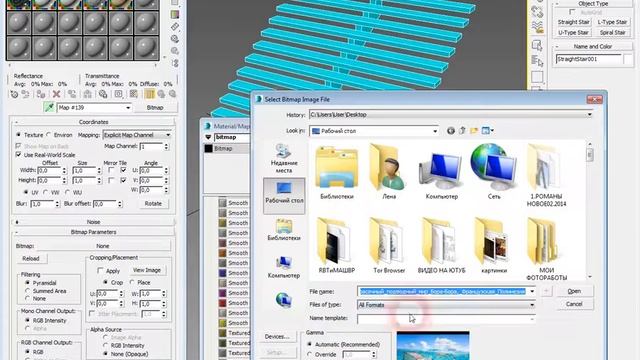Toggle the Height Mirror checkbox
Screen dimensions: 640x360
coord(111,180)
